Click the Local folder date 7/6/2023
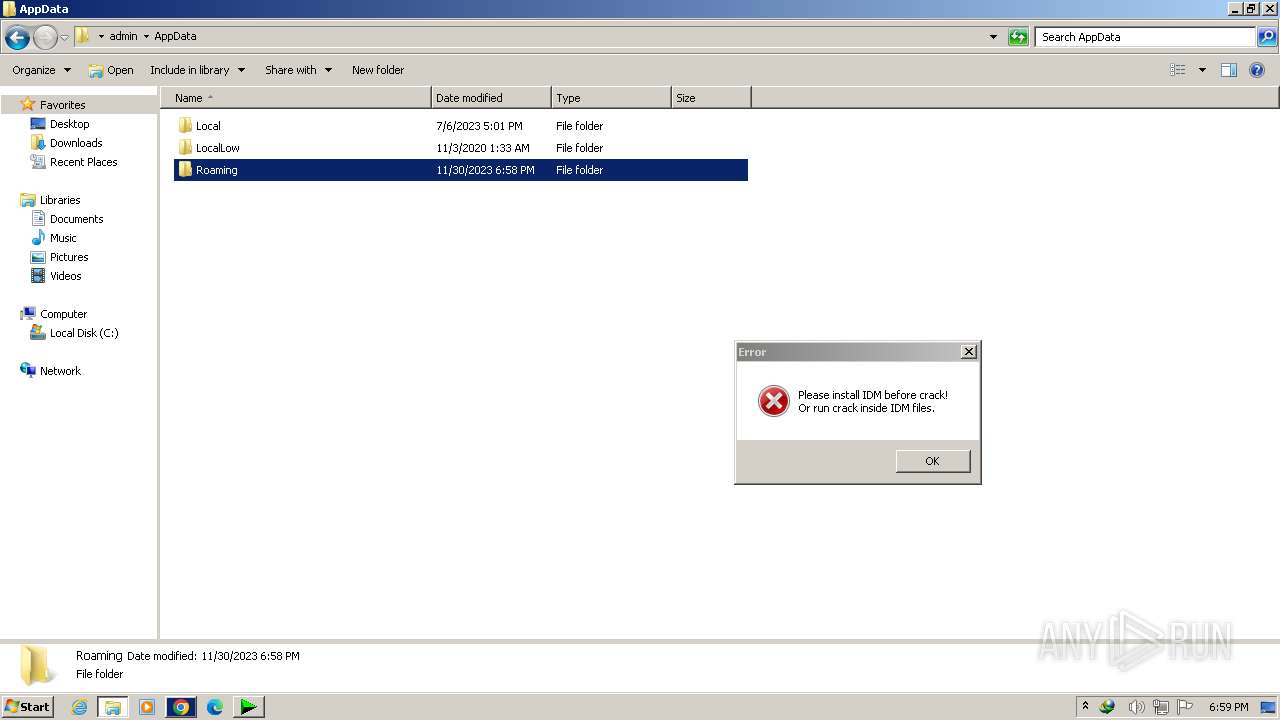This screenshot has width=1280, height=720. (x=479, y=126)
